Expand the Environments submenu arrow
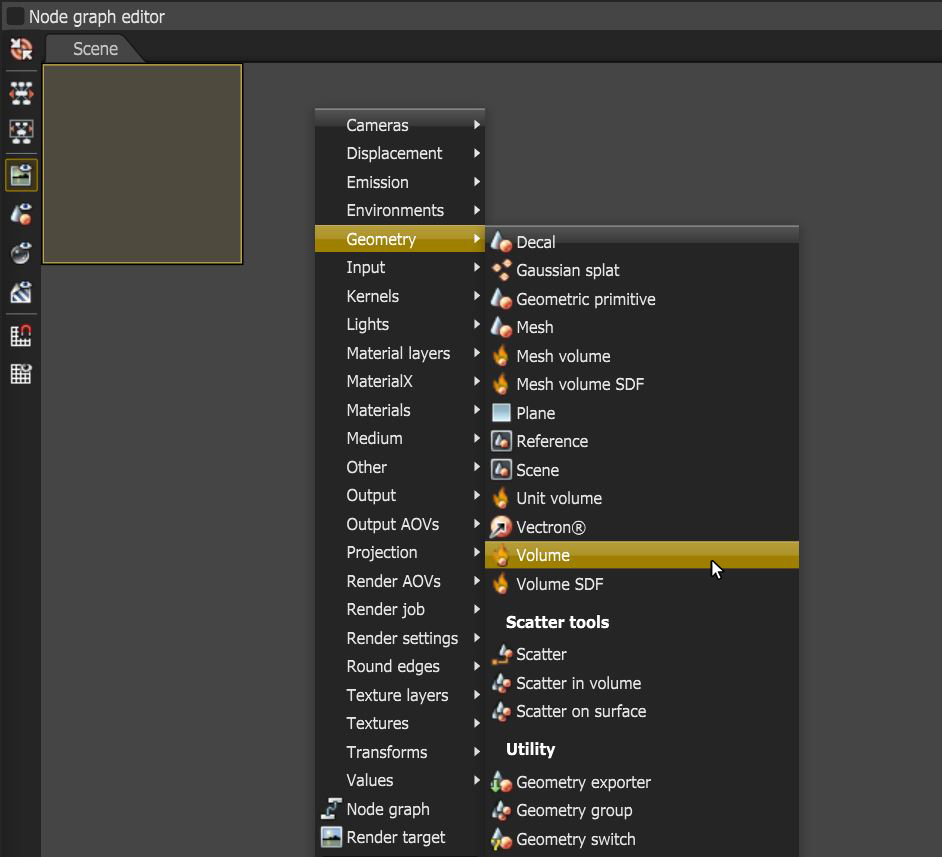 point(476,210)
